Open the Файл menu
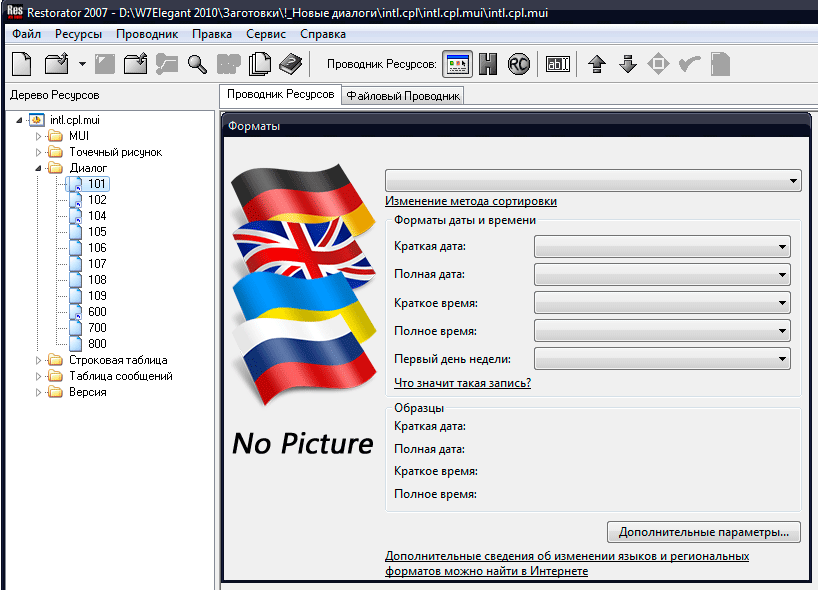This screenshot has width=818, height=590. [27, 34]
